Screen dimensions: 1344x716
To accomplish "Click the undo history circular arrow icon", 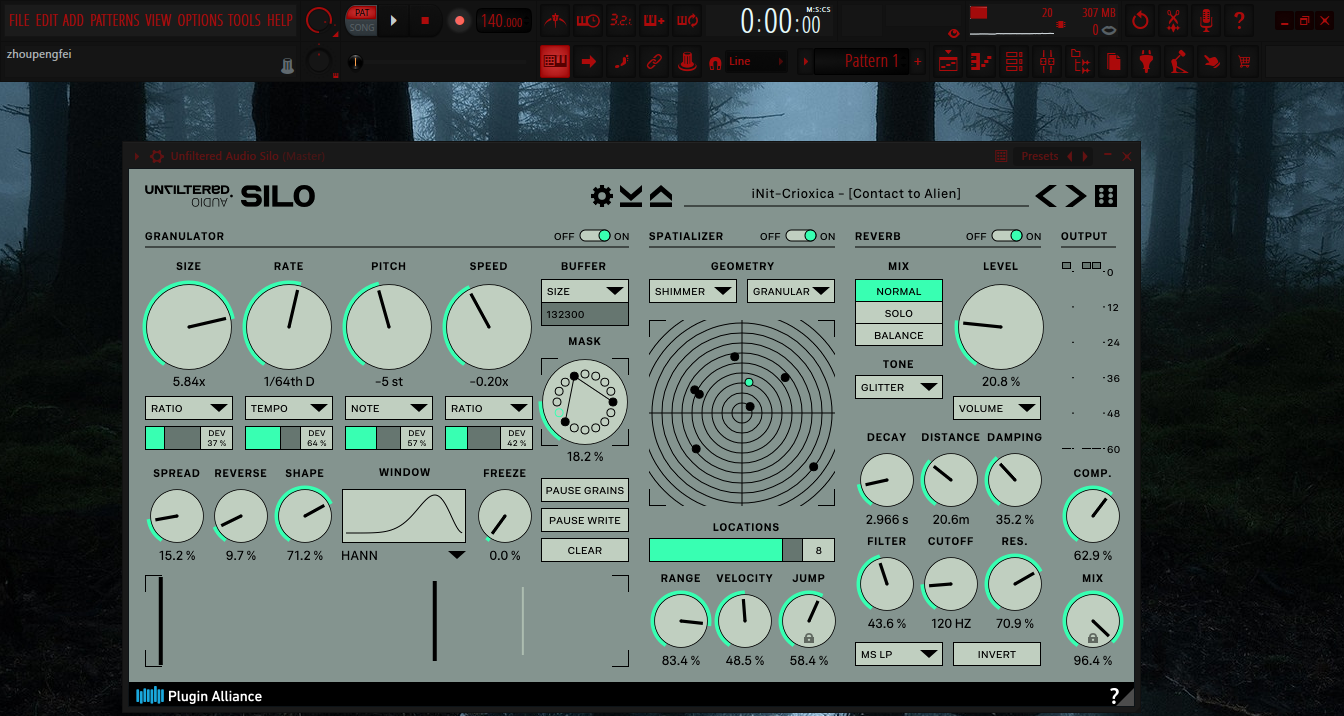I will 1140,19.
